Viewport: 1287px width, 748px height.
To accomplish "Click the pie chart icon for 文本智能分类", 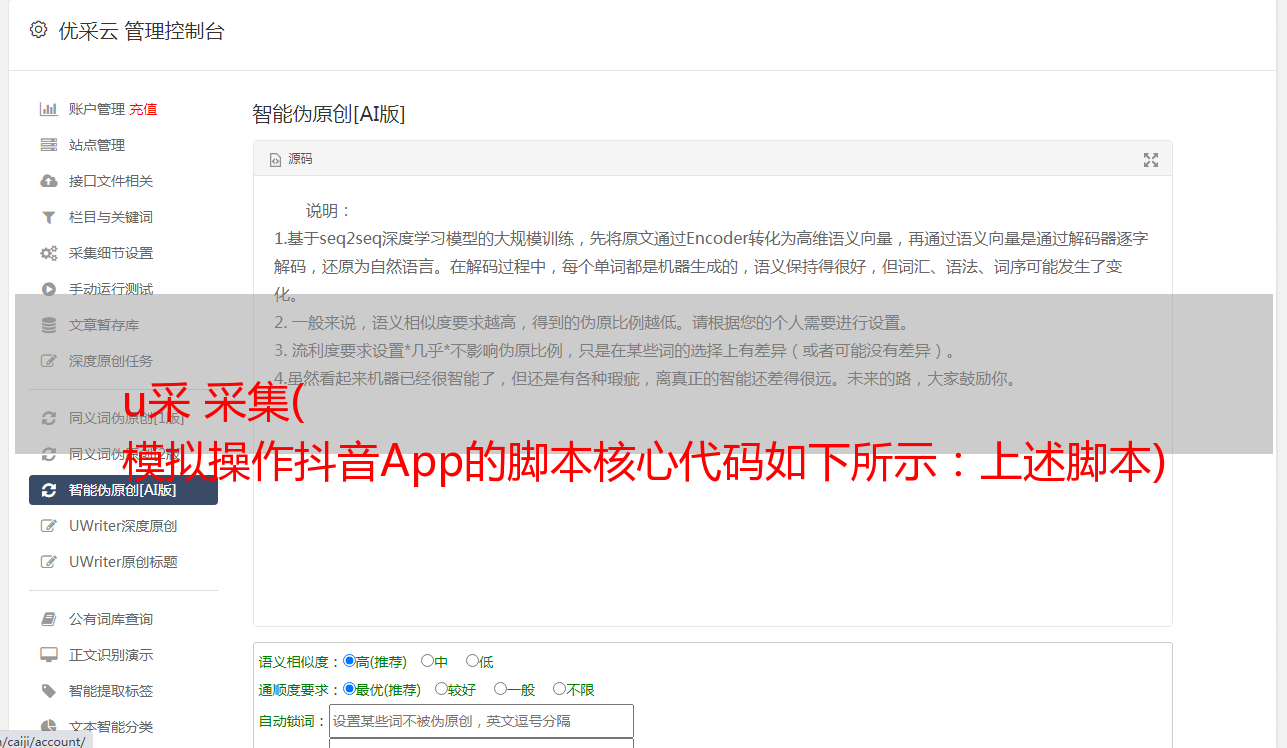I will tap(48, 727).
